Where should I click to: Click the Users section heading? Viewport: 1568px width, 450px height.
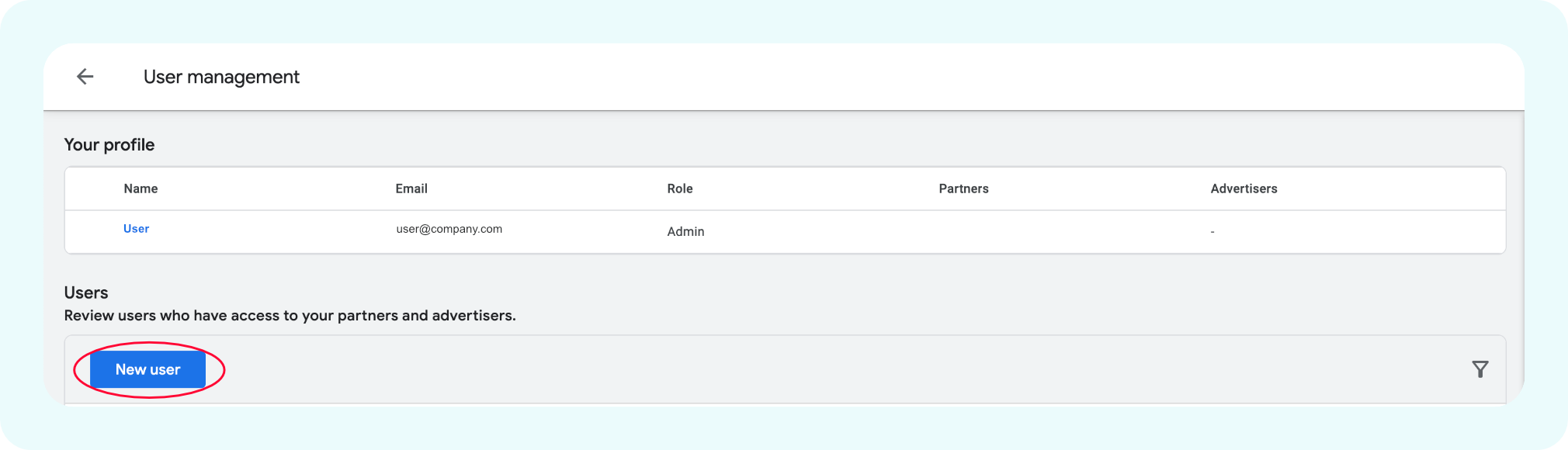click(86, 292)
